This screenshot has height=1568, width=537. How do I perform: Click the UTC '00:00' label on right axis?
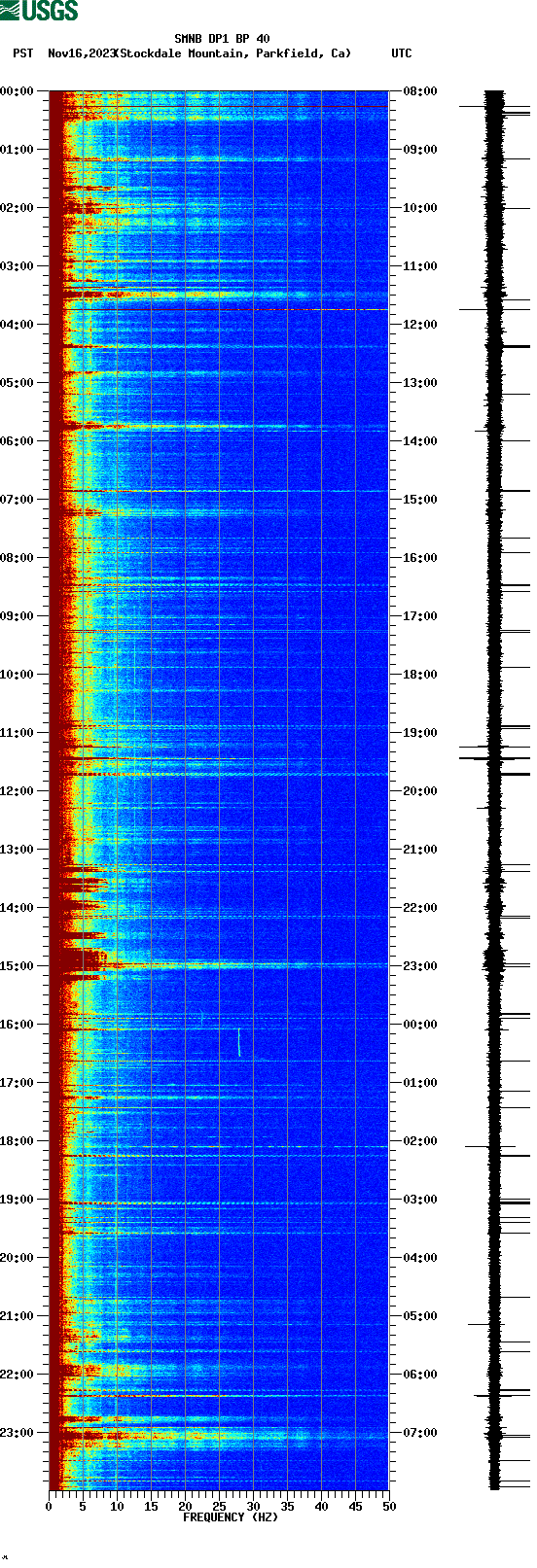click(420, 1025)
